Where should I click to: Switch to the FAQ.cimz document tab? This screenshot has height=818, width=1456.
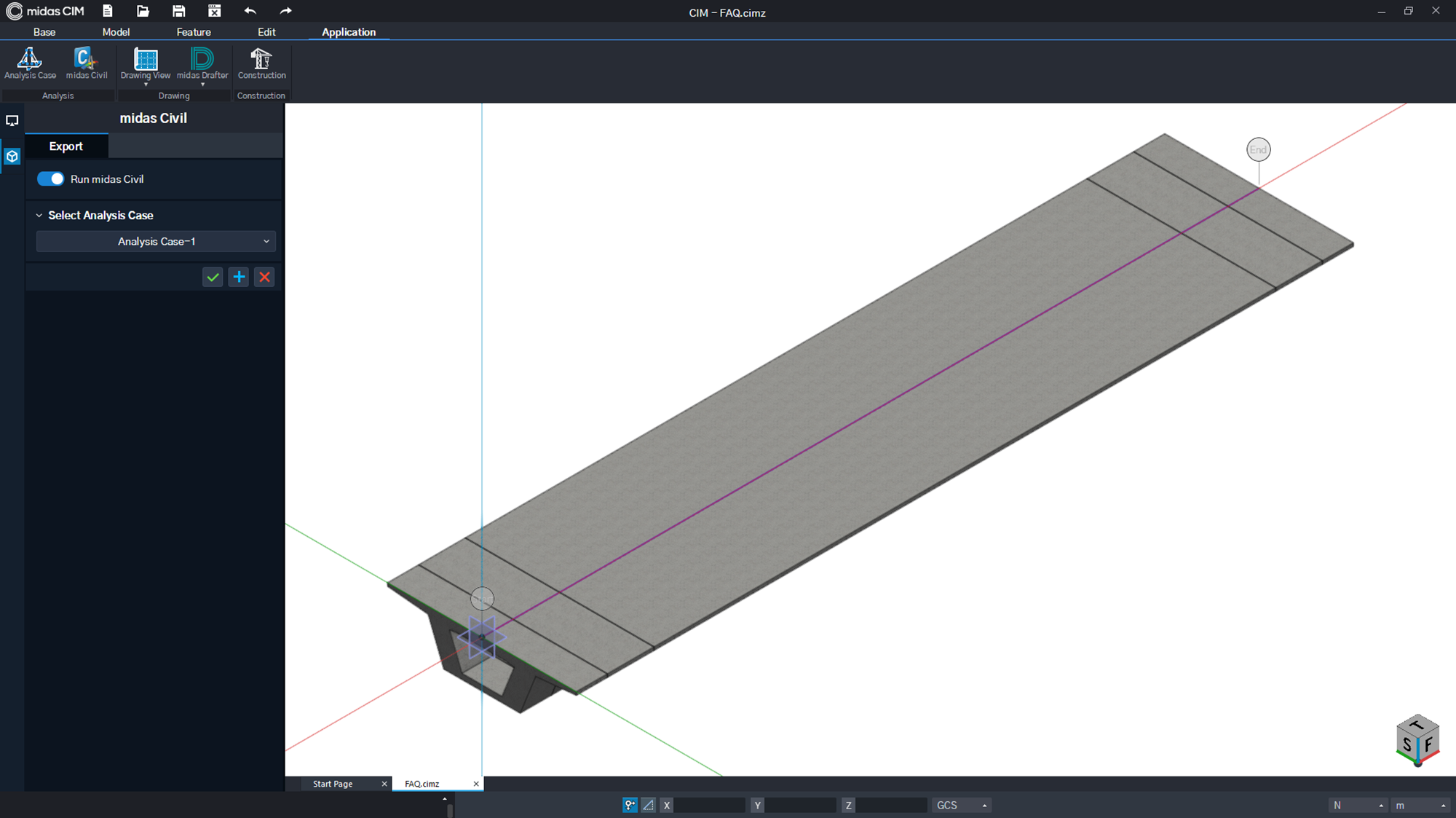[422, 784]
